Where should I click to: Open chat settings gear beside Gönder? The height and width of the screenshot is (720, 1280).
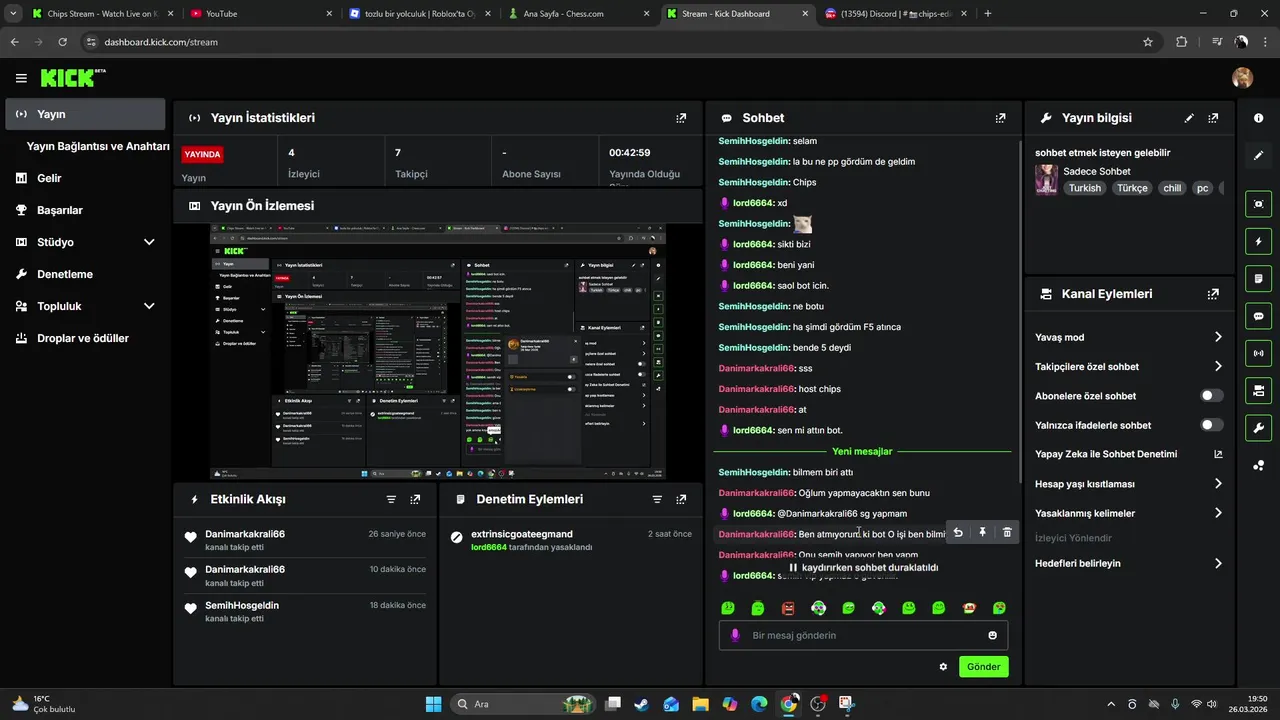pos(943,666)
